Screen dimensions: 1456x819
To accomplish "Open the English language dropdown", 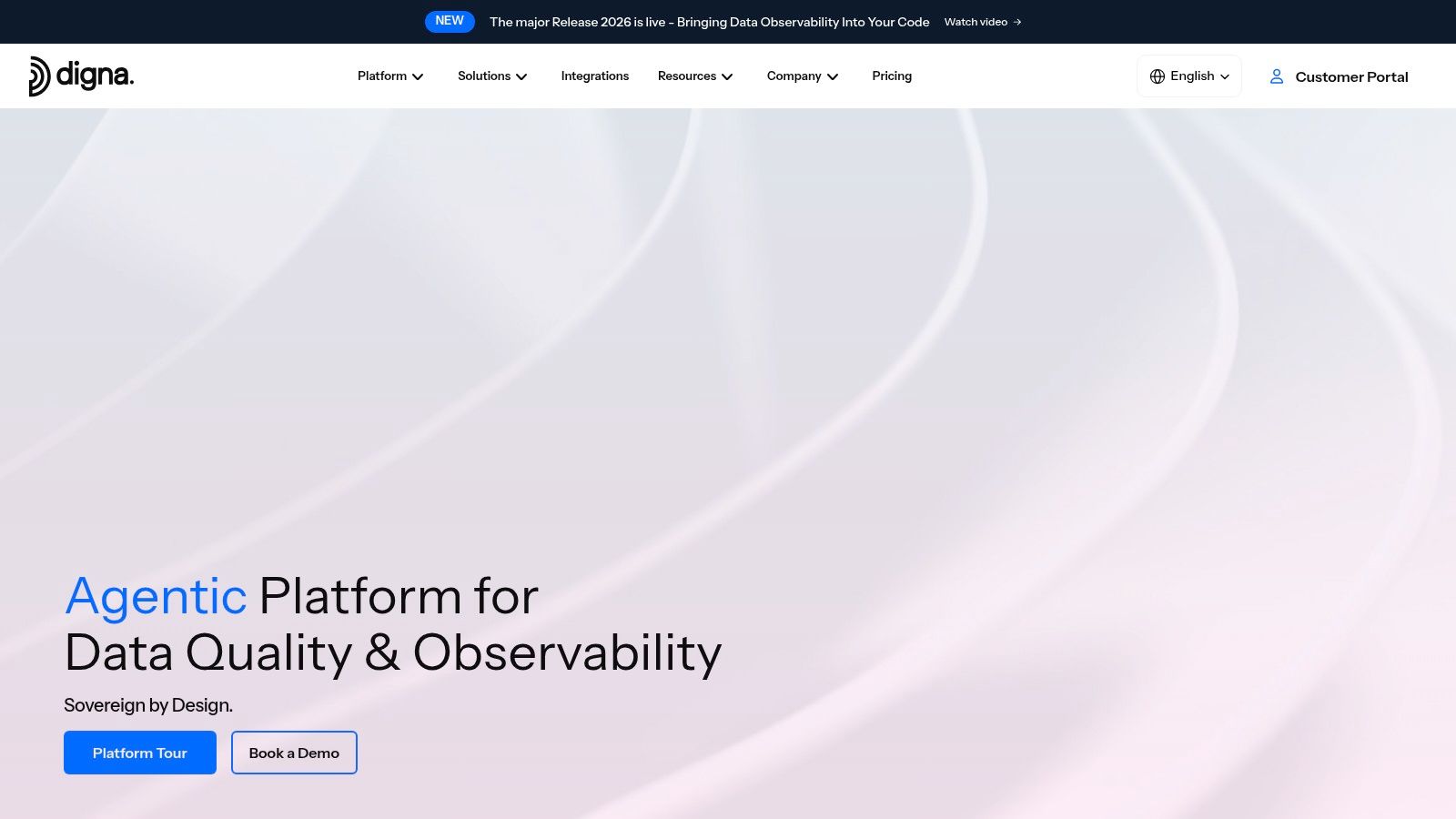I will (x=1189, y=76).
